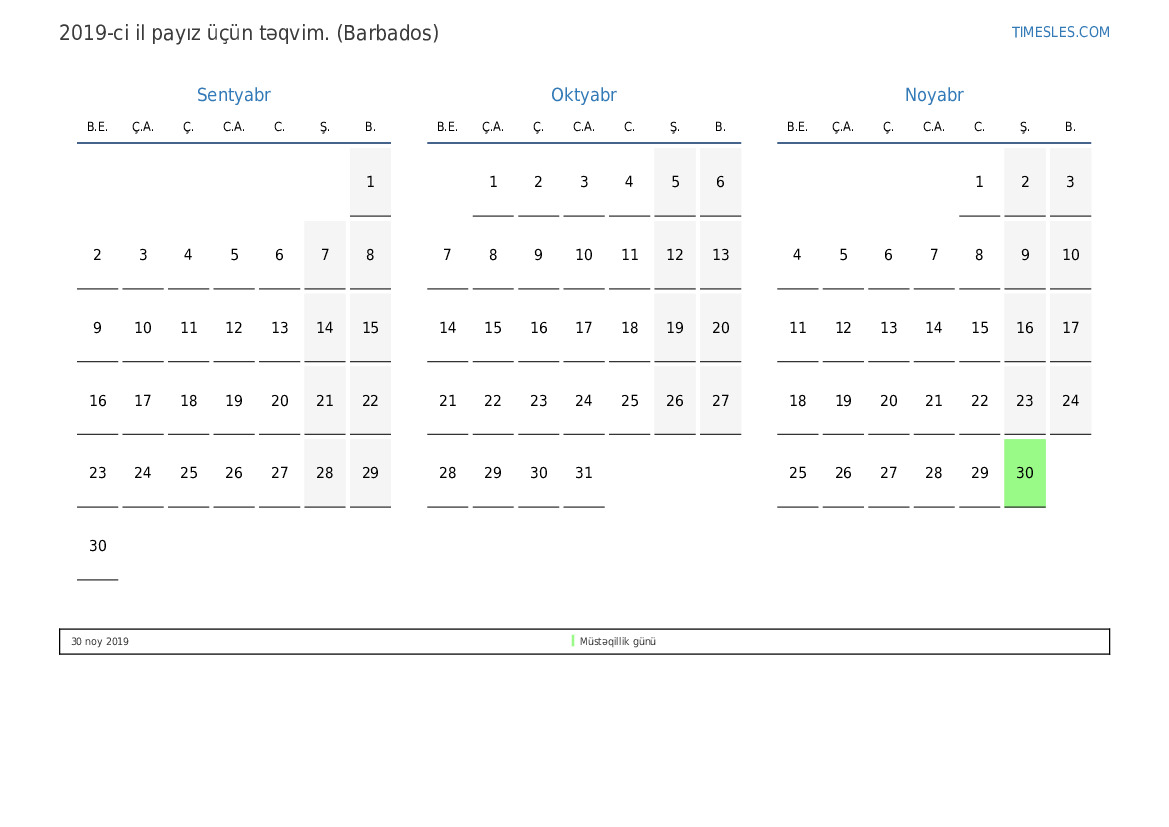Click the Noyabr month heading
The height and width of the screenshot is (827, 1169).
pyautogui.click(x=933, y=95)
